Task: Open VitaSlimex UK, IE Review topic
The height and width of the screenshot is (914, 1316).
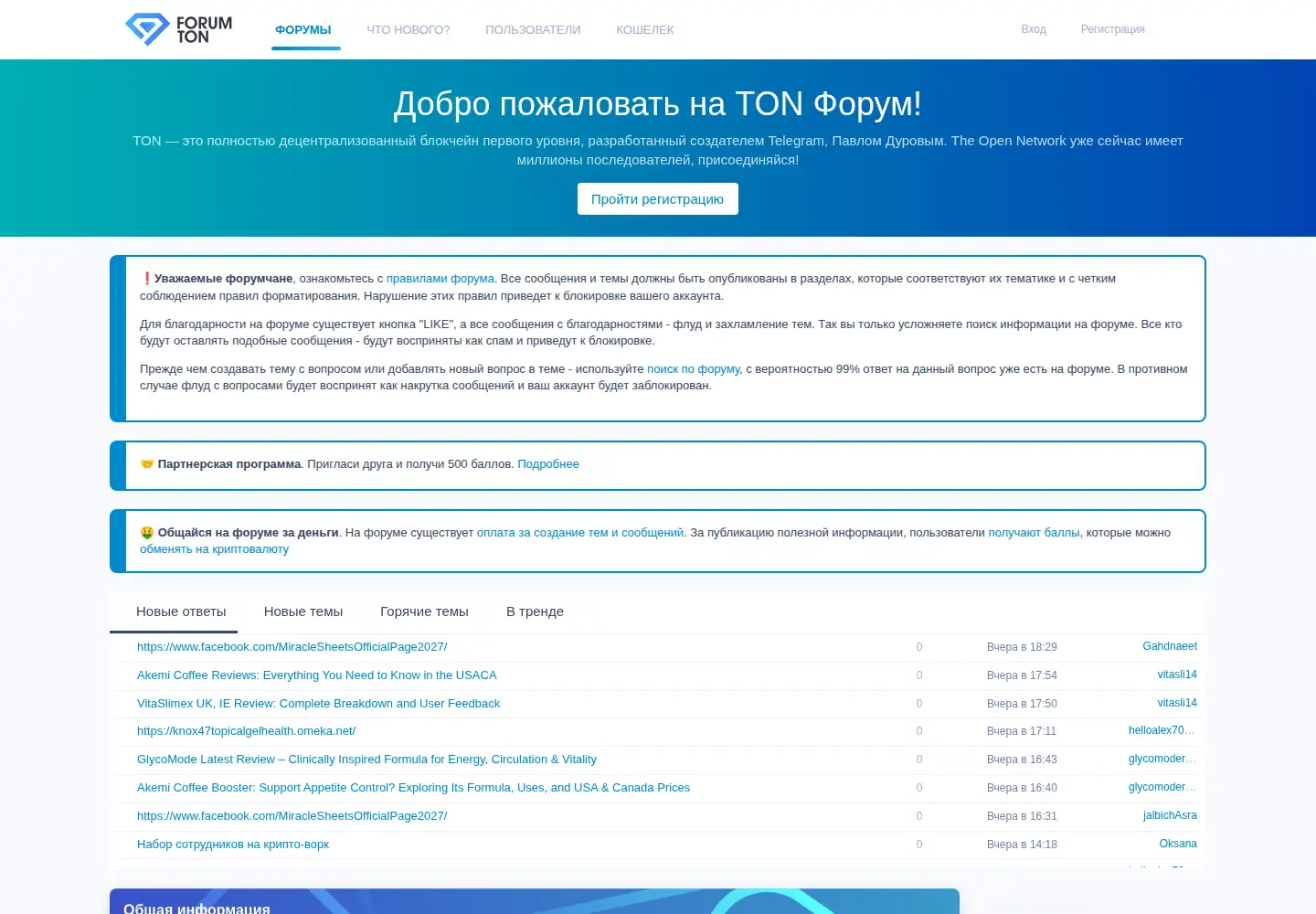Action: point(318,704)
